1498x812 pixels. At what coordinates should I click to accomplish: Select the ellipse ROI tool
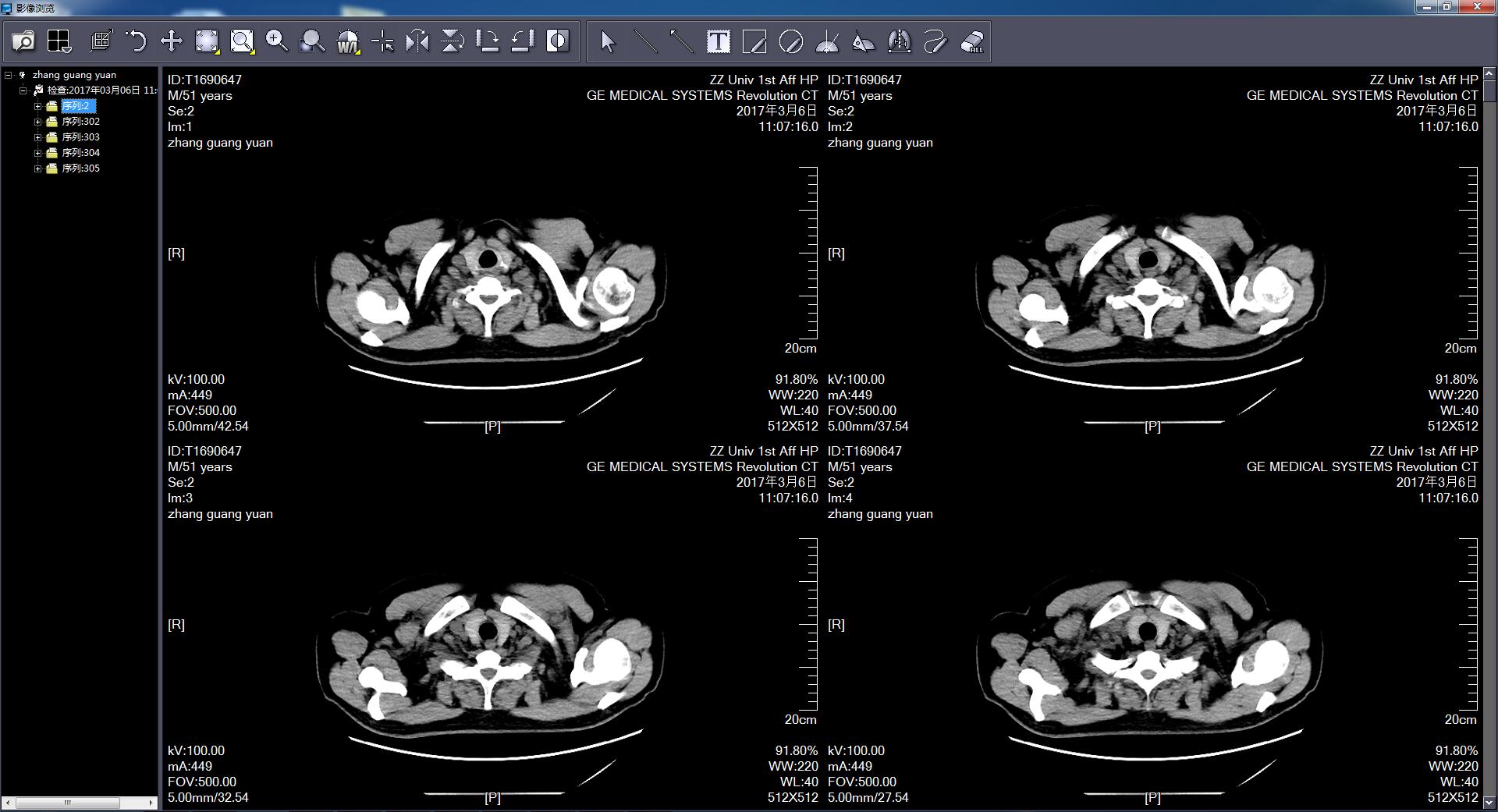791,41
